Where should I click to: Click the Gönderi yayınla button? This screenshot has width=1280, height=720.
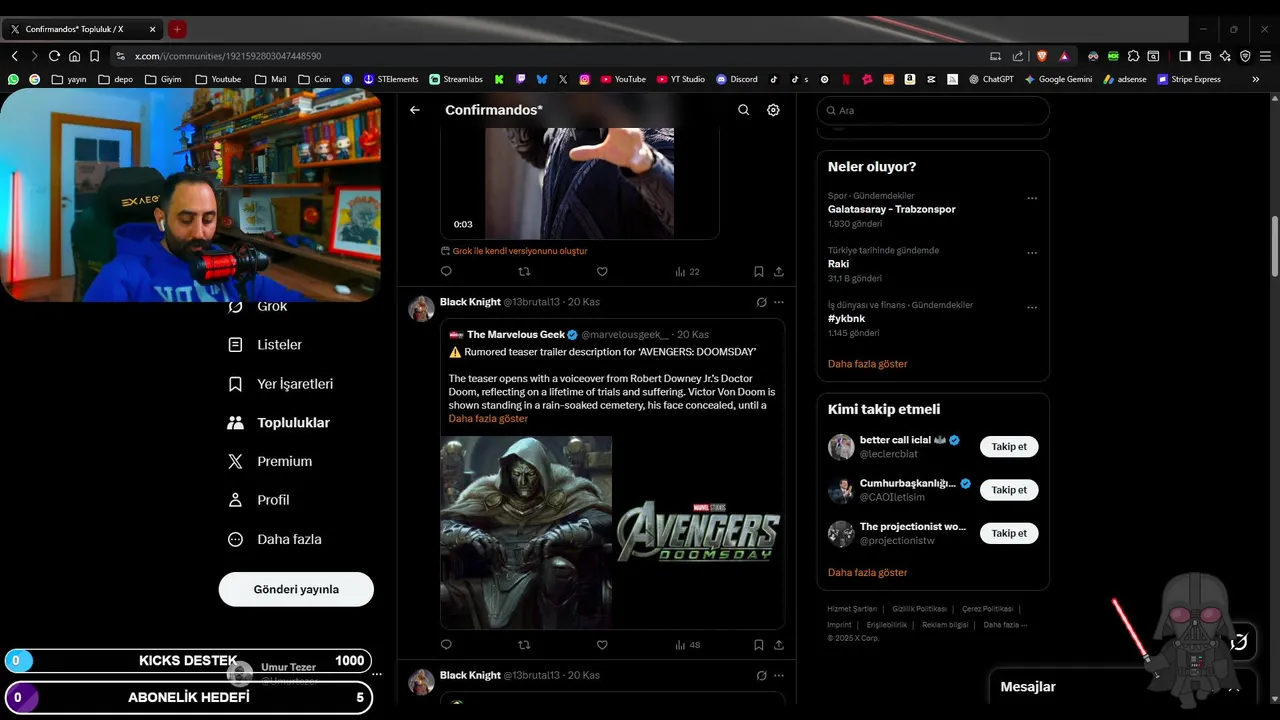point(296,589)
